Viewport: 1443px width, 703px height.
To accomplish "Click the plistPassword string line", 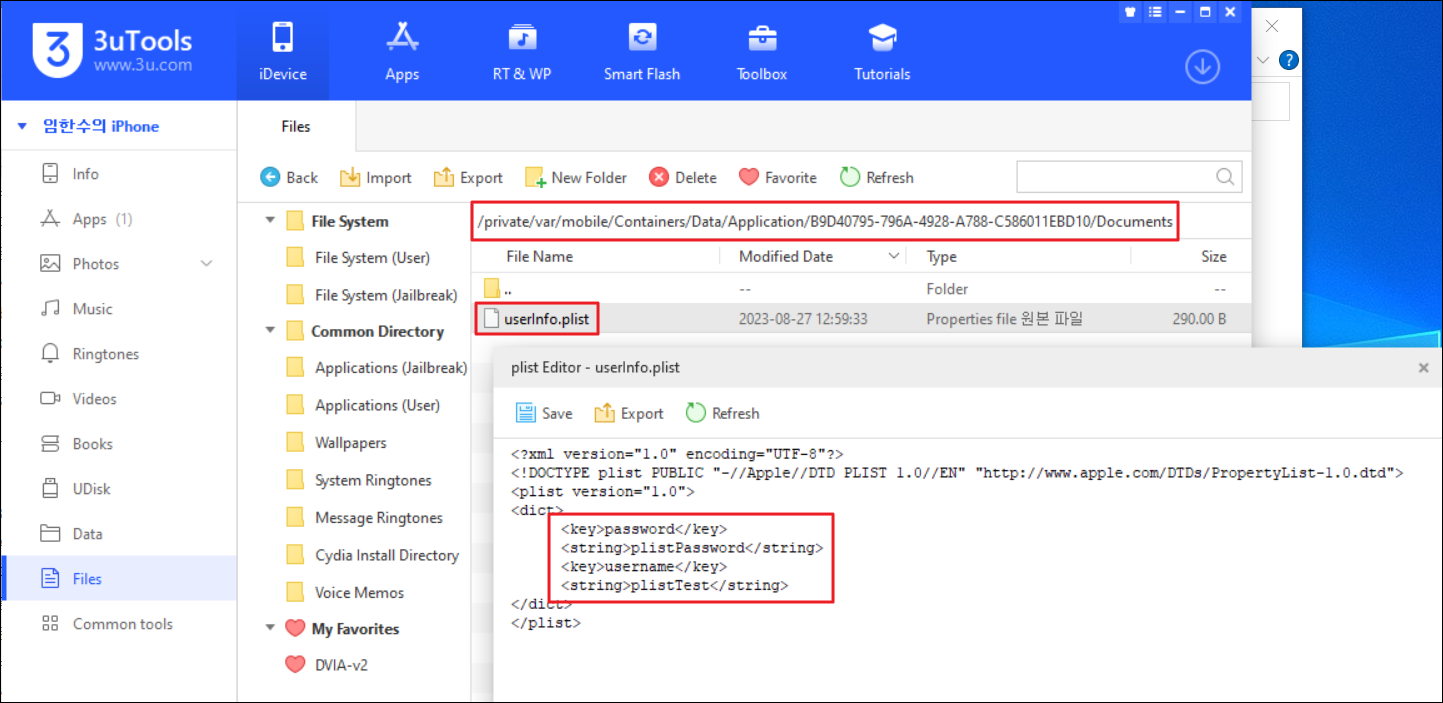I will pos(692,548).
